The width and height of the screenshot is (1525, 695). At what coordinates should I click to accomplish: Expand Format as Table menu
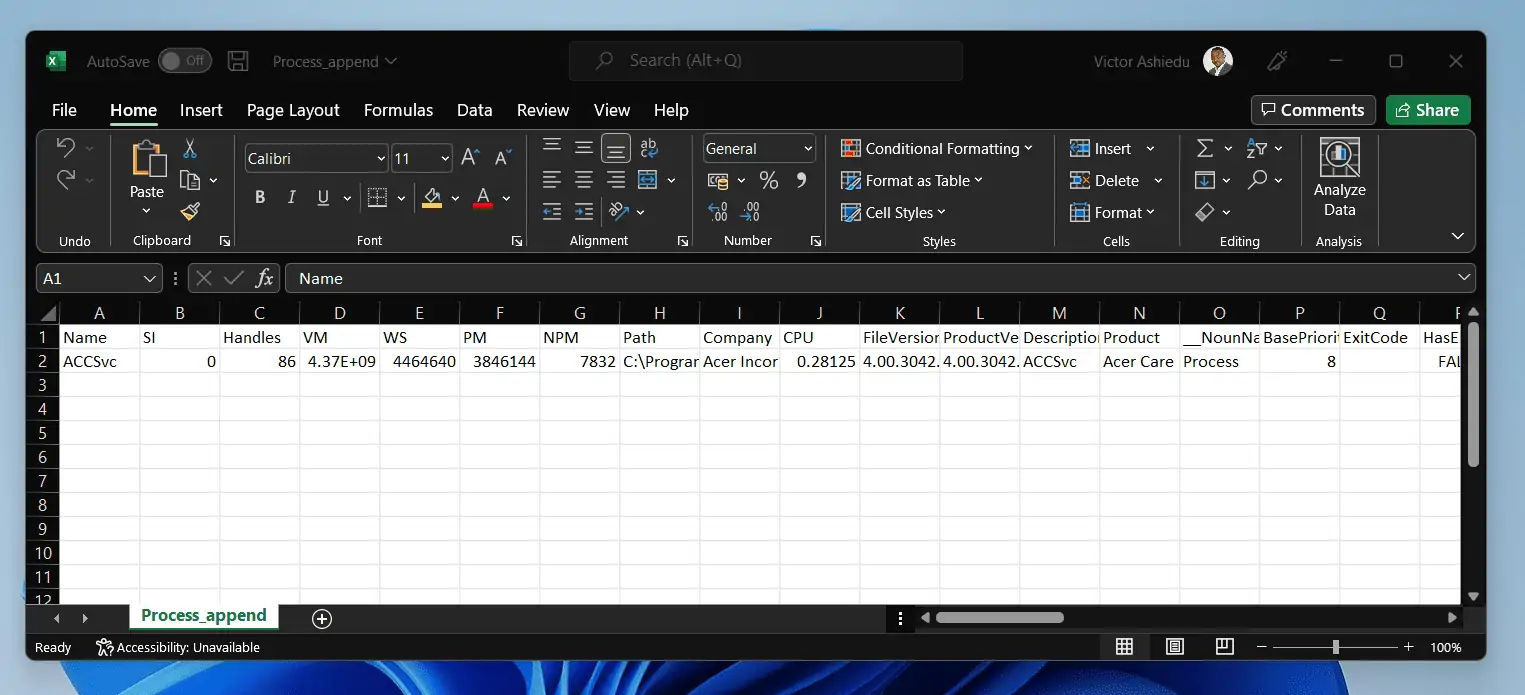pos(912,180)
